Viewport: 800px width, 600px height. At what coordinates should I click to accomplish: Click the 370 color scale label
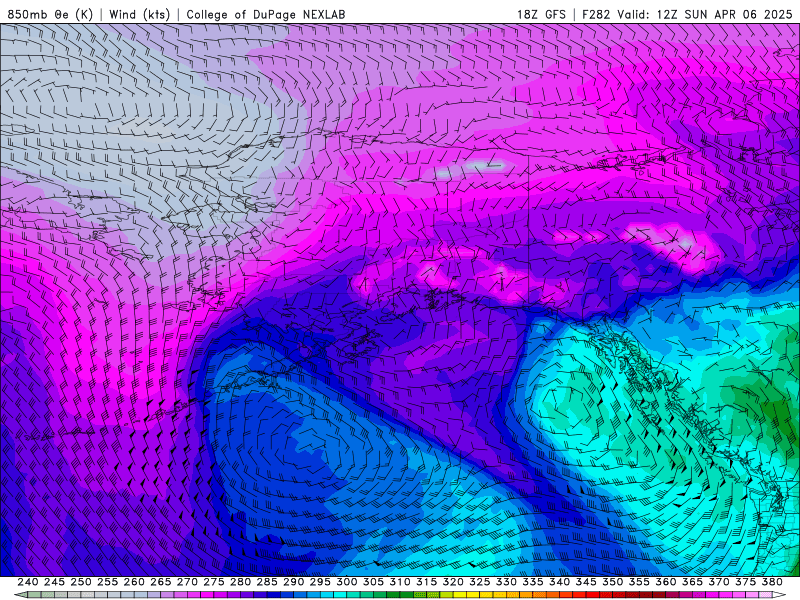[719, 582]
